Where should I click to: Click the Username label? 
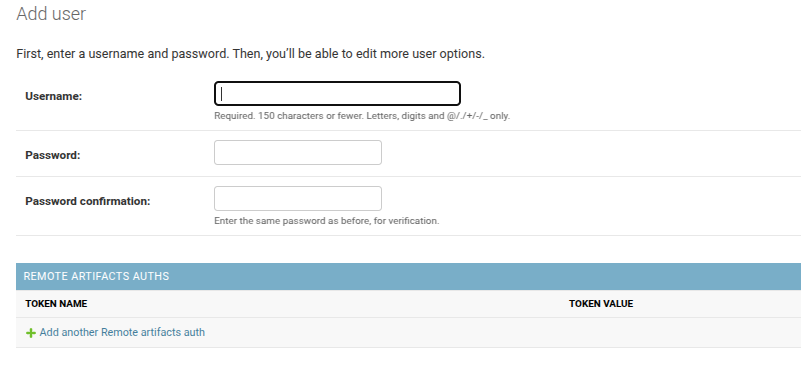point(54,96)
